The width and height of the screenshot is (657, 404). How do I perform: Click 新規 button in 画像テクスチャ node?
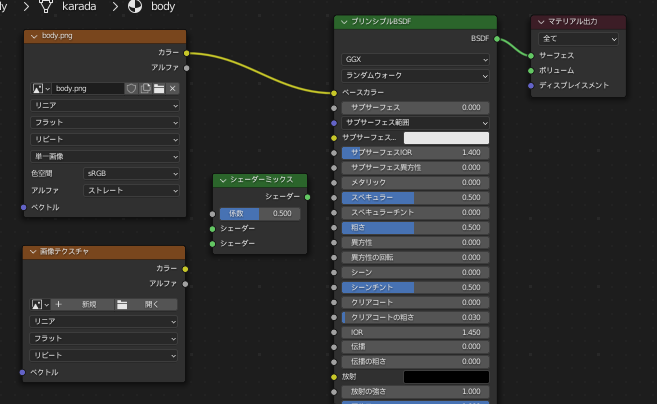(83, 304)
